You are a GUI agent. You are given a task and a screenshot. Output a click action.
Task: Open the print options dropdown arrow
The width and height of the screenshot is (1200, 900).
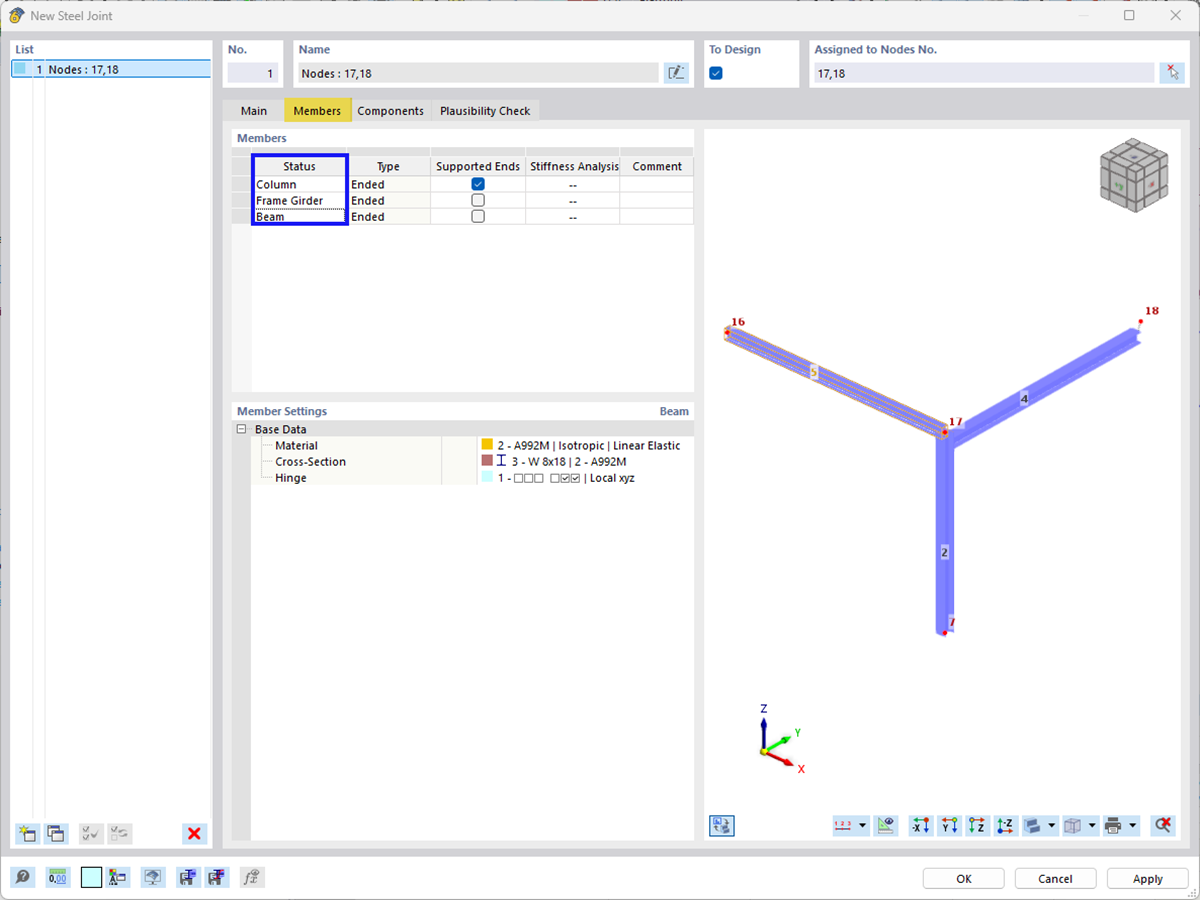(1133, 826)
